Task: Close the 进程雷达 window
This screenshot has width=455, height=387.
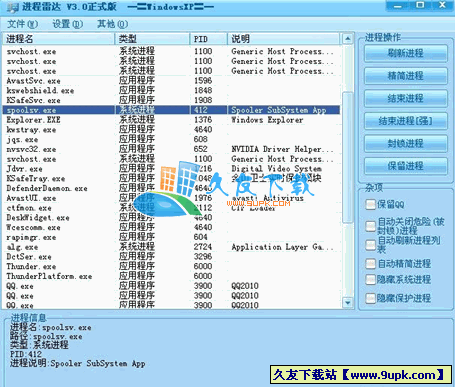Action: tap(443, 5)
